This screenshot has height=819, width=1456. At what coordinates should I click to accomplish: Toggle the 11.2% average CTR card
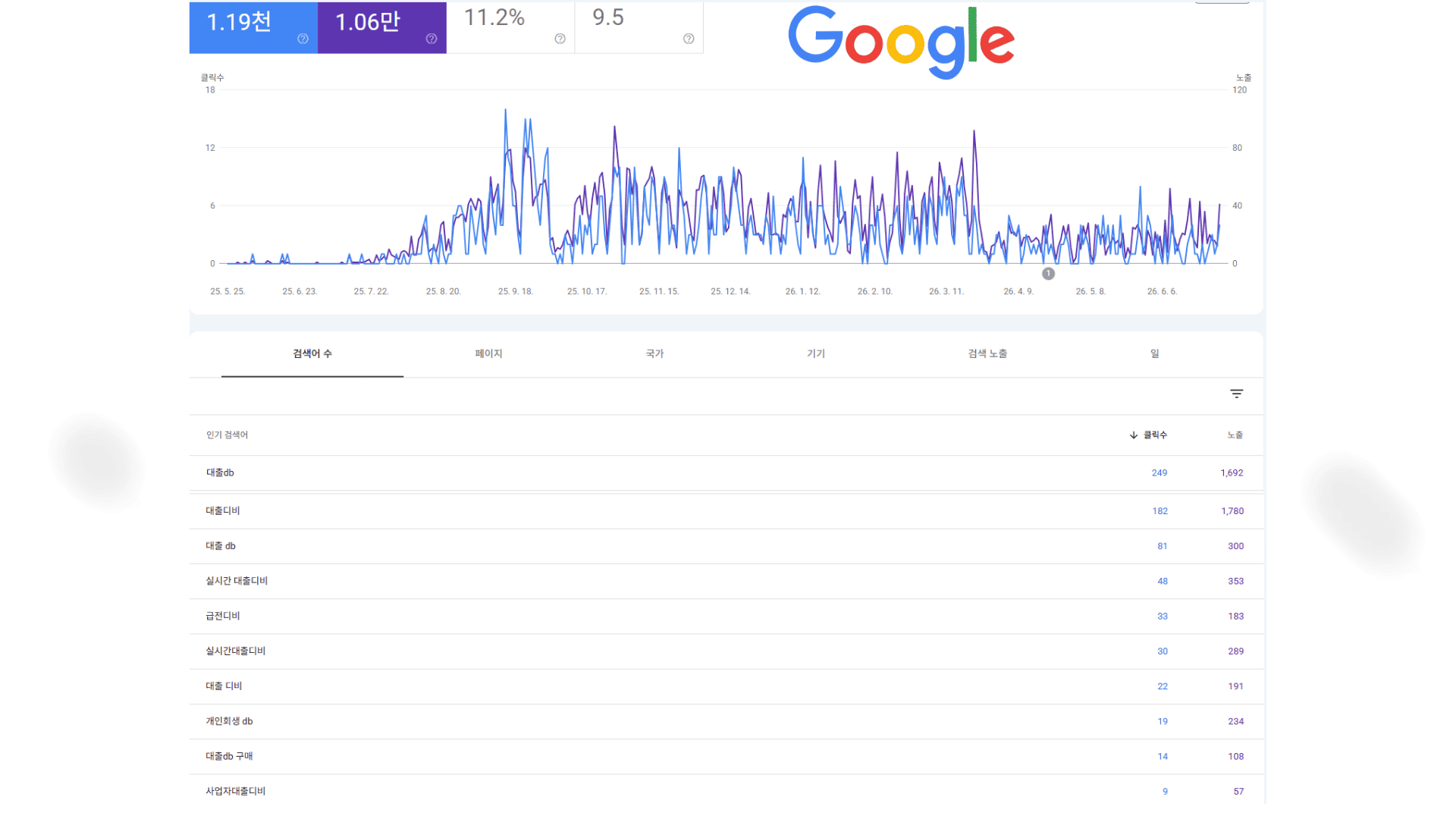click(510, 27)
